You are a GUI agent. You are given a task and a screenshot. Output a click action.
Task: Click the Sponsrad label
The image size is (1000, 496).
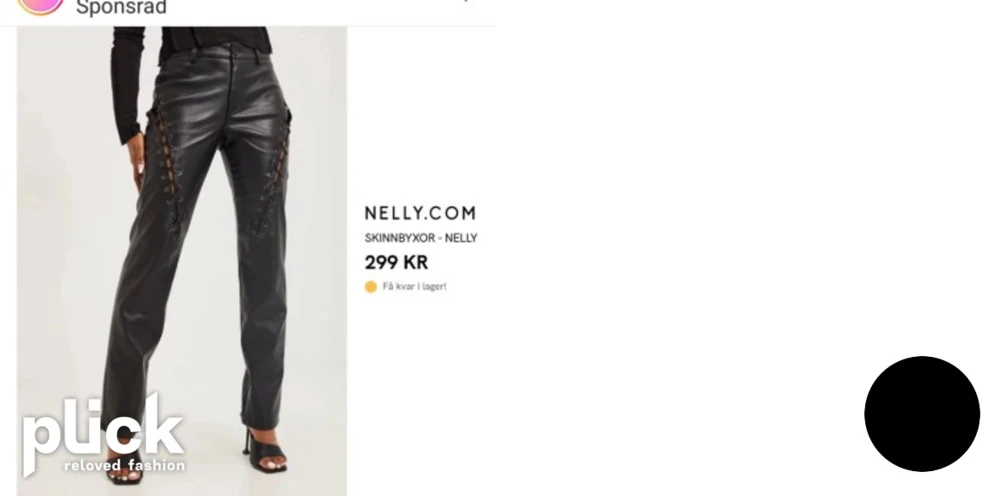(121, 8)
